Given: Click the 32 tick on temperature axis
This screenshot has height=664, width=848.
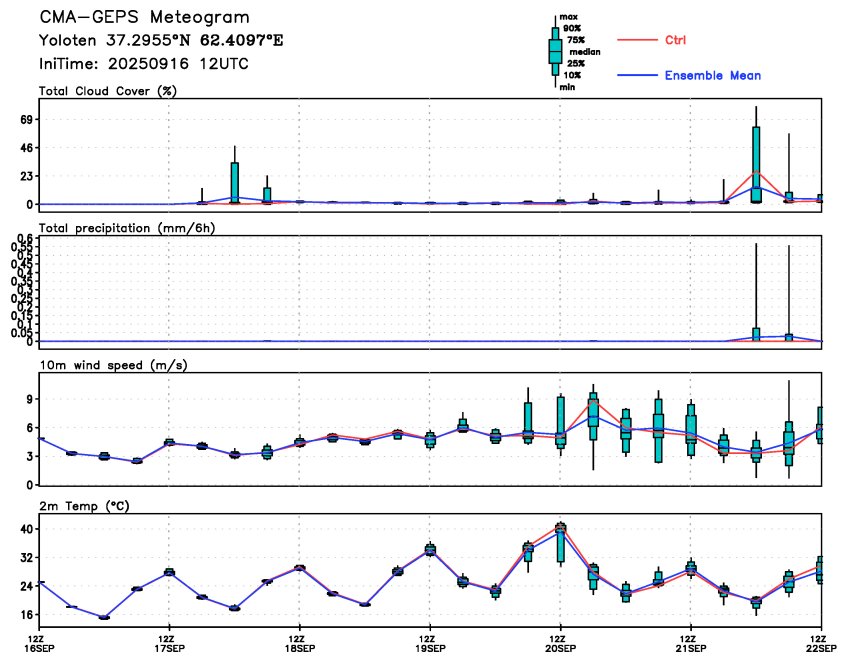Looking at the screenshot, I should [x=26, y=557].
